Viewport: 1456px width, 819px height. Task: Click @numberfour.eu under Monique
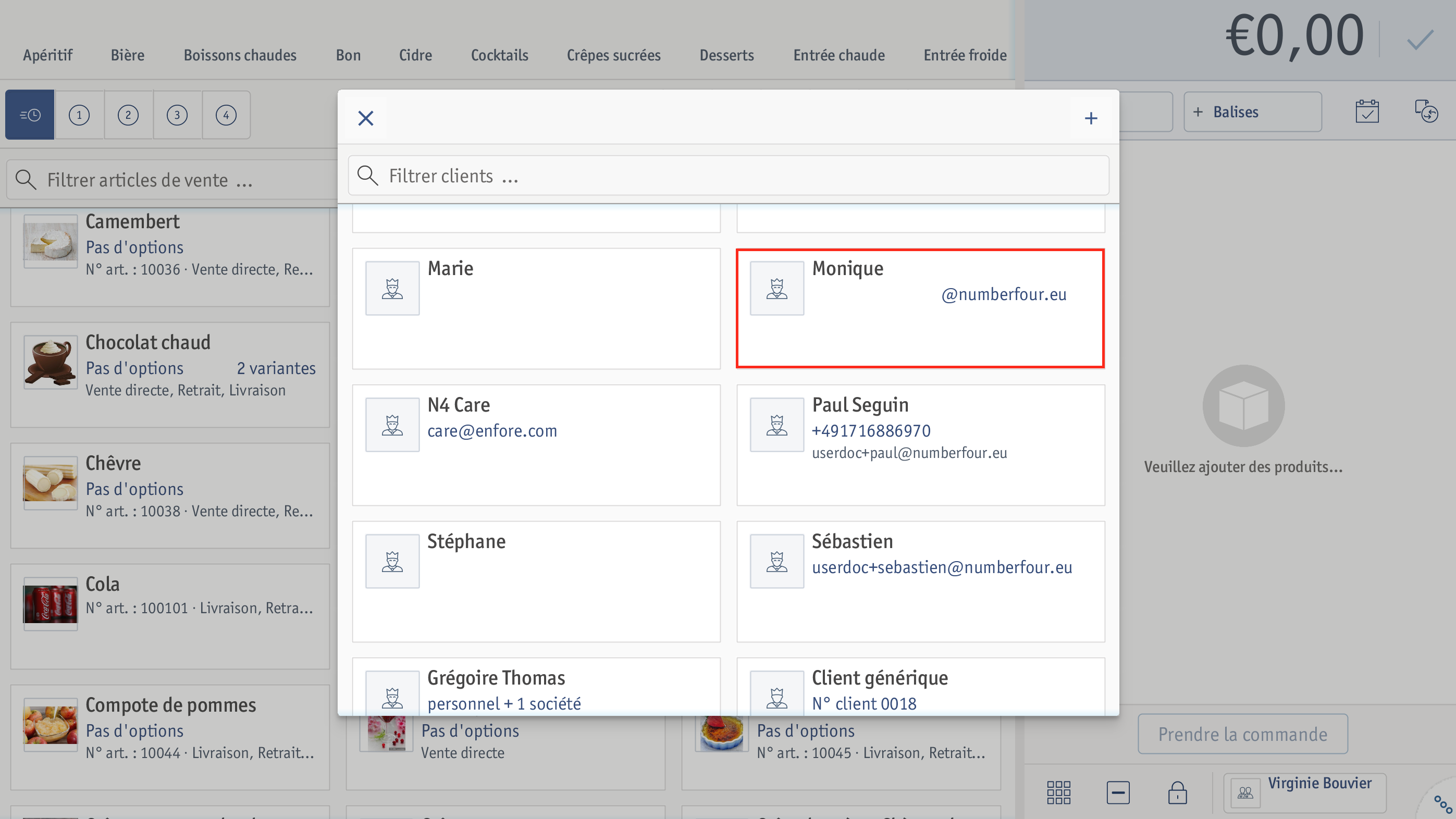(x=1004, y=294)
